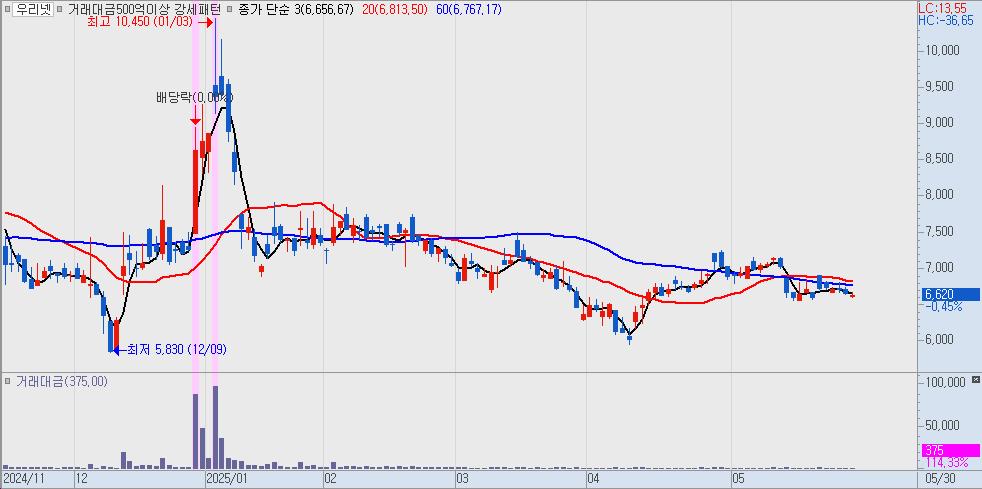Viewport: 982px width, 489px height.
Task: Click the -0.45% change label
Action: [942, 307]
